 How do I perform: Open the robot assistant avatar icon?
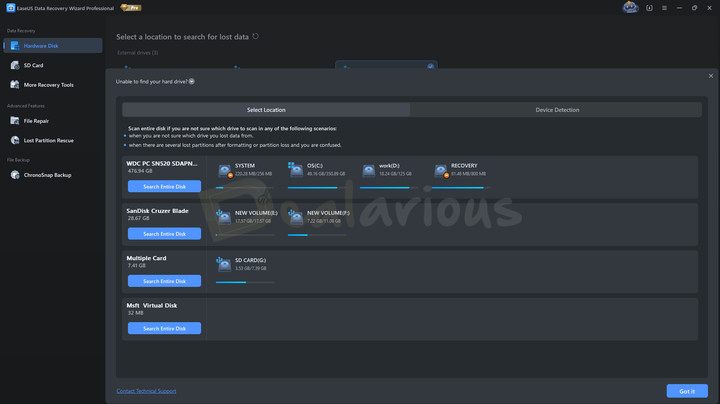(630, 7)
